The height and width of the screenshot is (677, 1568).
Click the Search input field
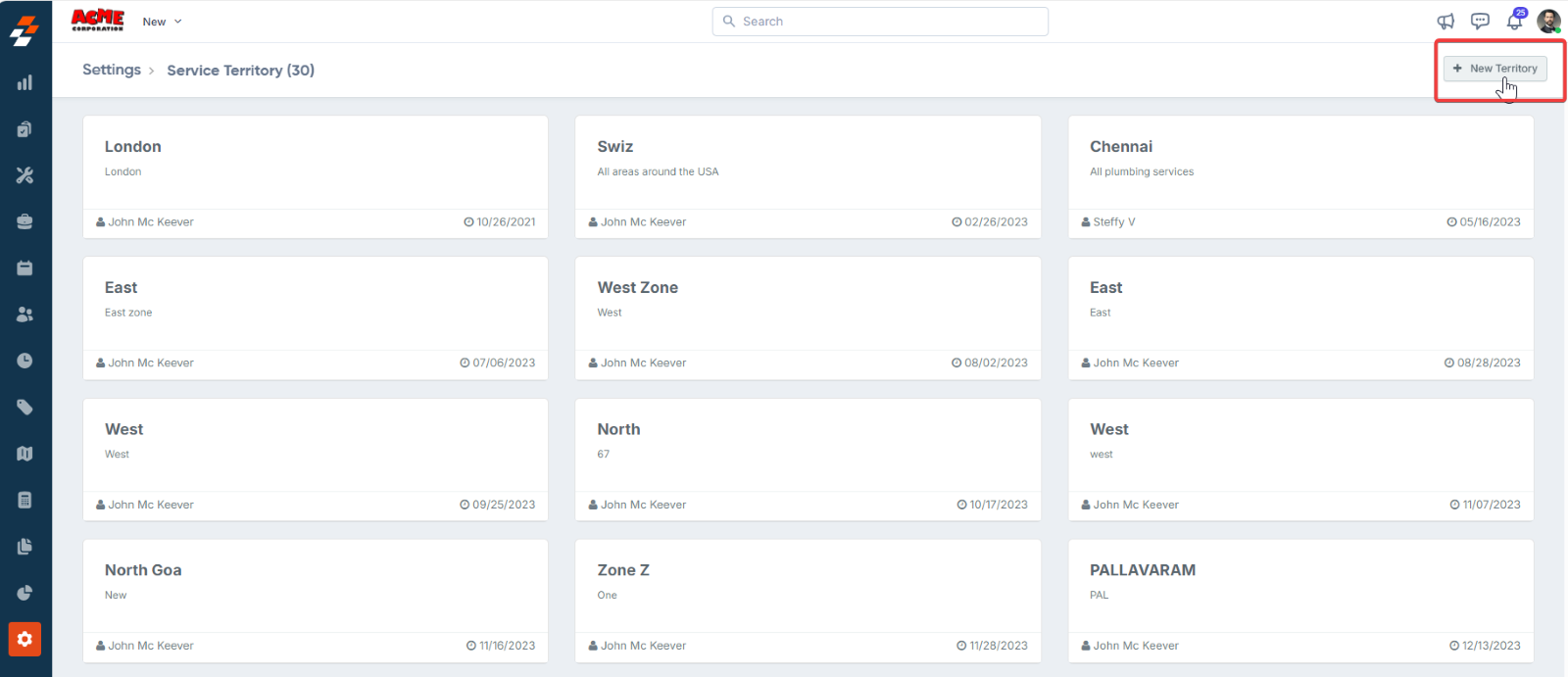point(880,22)
